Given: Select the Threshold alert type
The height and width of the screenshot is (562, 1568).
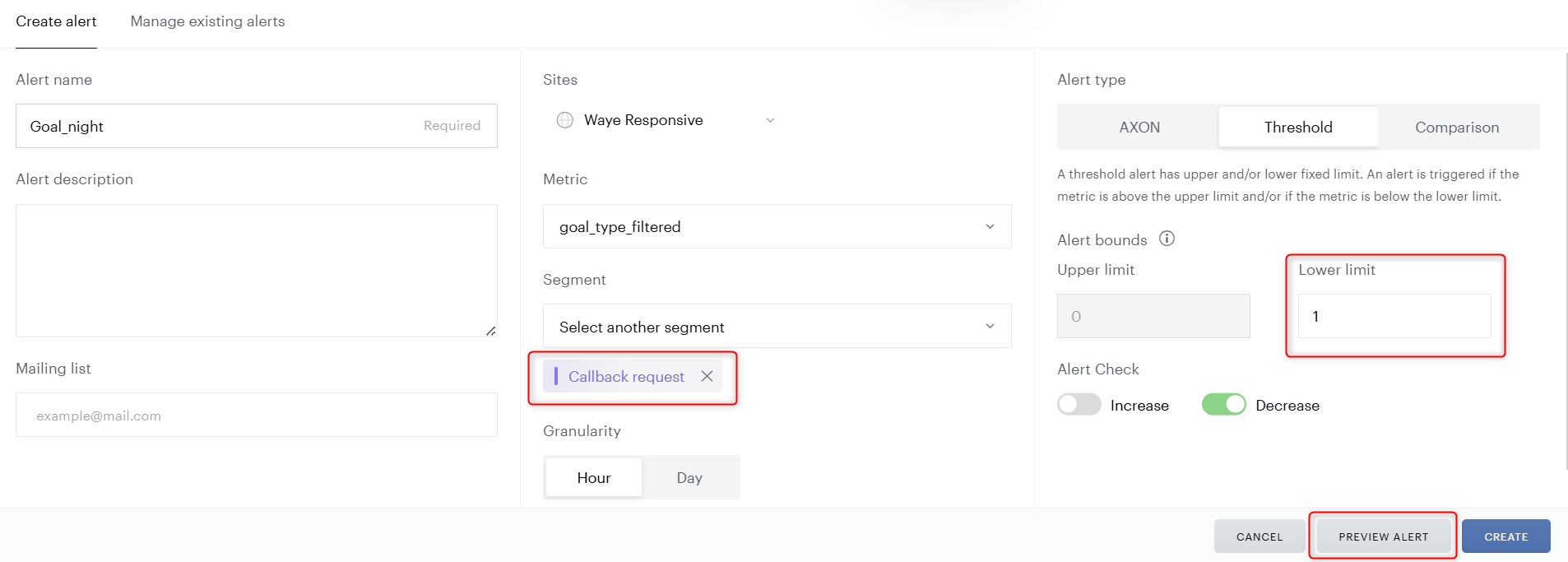Looking at the screenshot, I should (x=1297, y=128).
